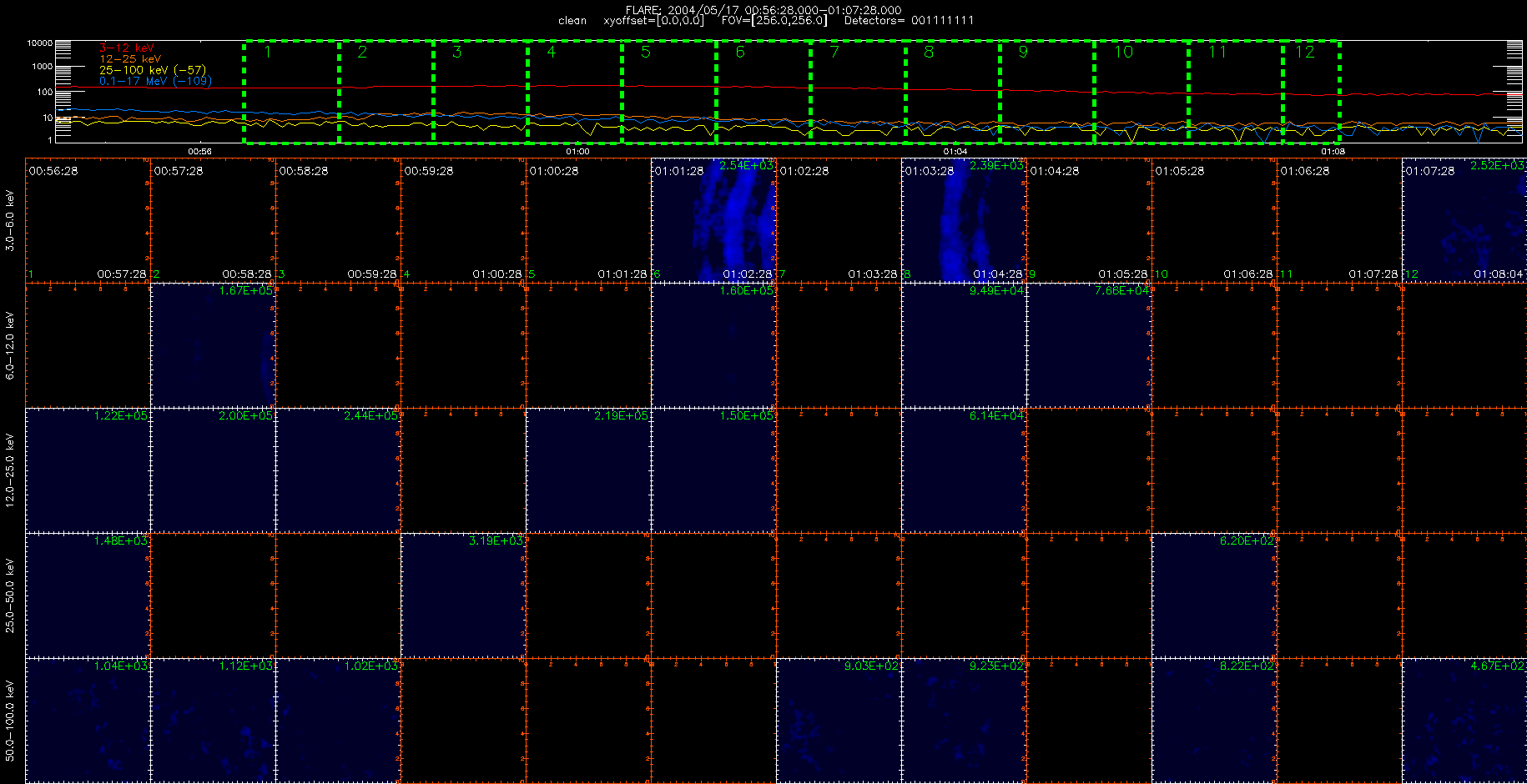The image size is (1527, 784).
Task: Click the 3.0-6.0 keV row label
Action: click(x=10, y=220)
